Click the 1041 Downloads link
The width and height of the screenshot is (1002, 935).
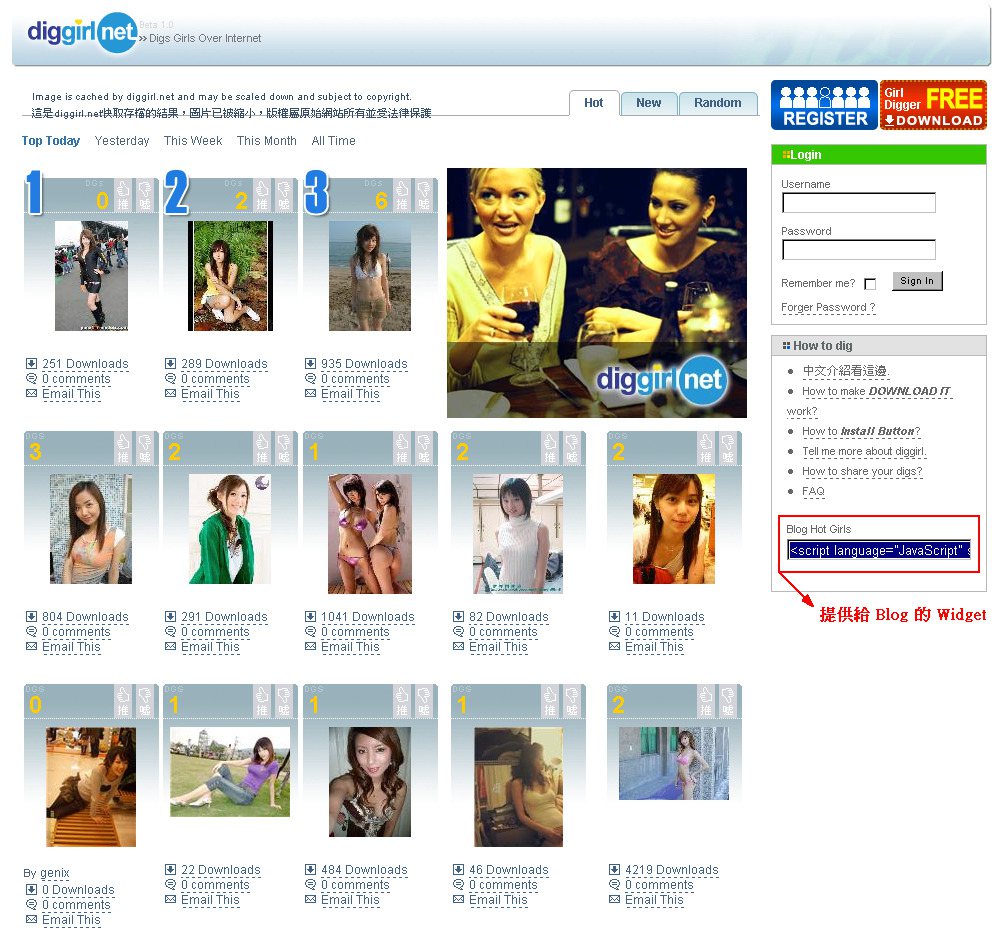click(367, 617)
